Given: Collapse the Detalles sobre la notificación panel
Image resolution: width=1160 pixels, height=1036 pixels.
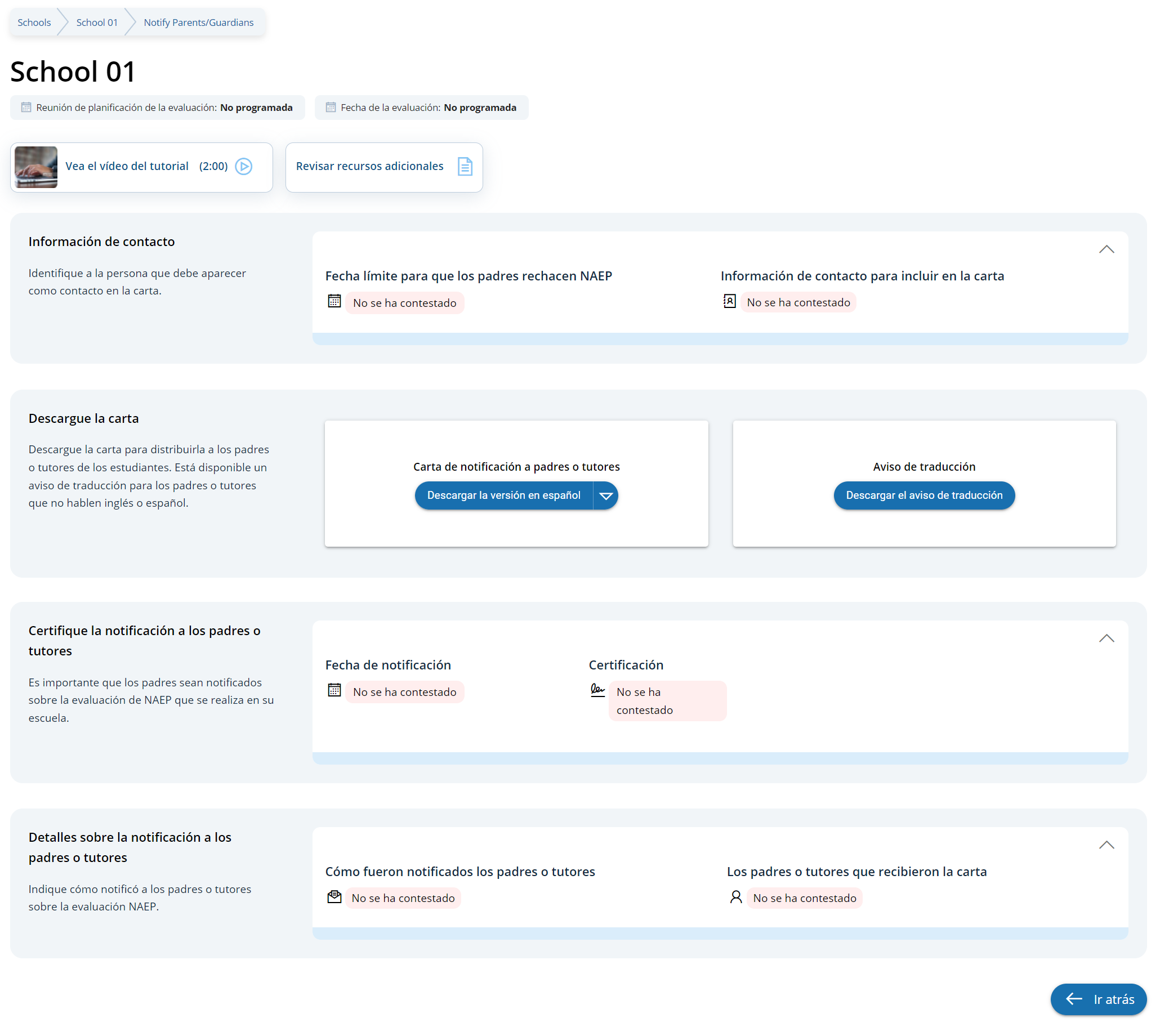Looking at the screenshot, I should (1106, 845).
